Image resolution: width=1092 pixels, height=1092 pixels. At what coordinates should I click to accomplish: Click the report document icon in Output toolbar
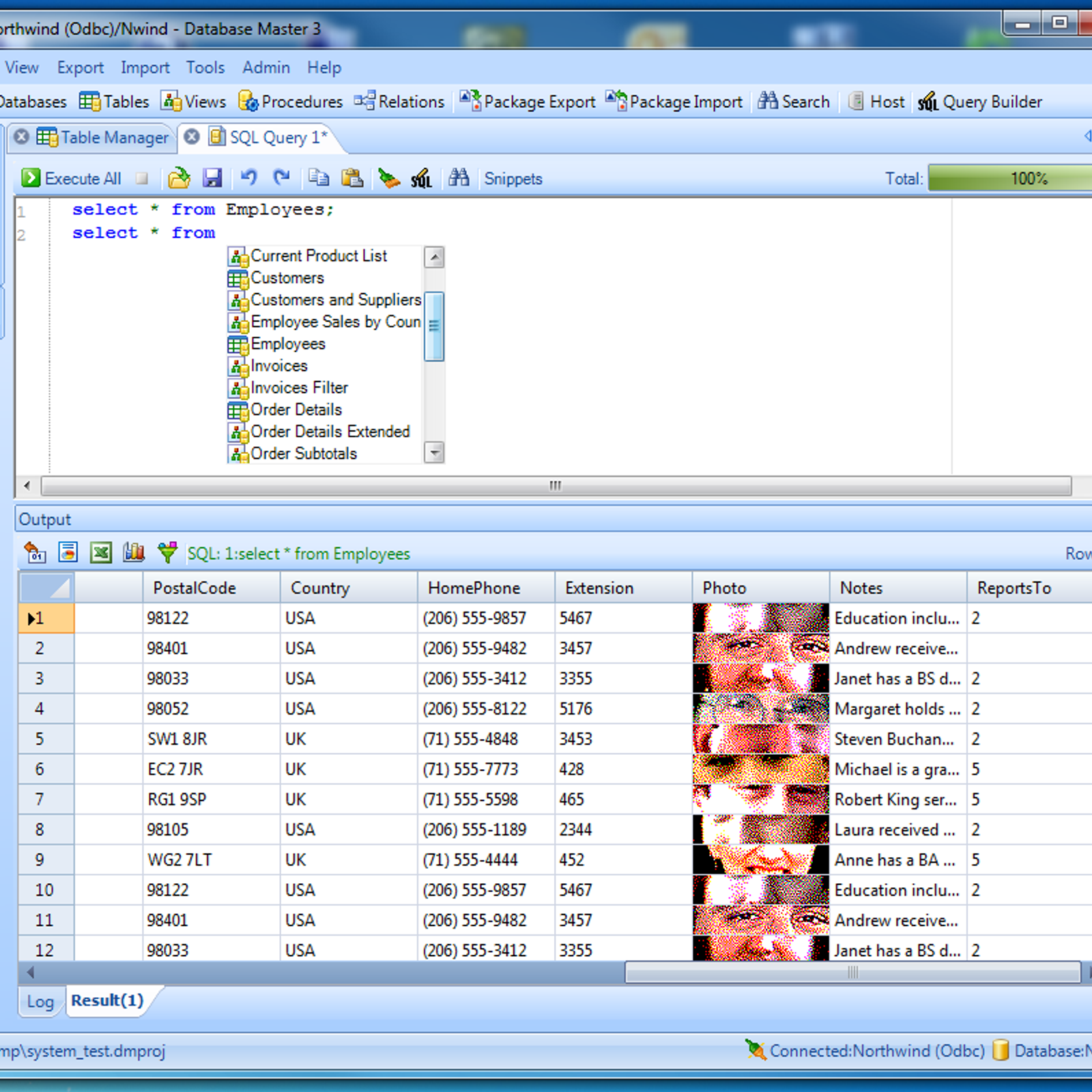68,551
